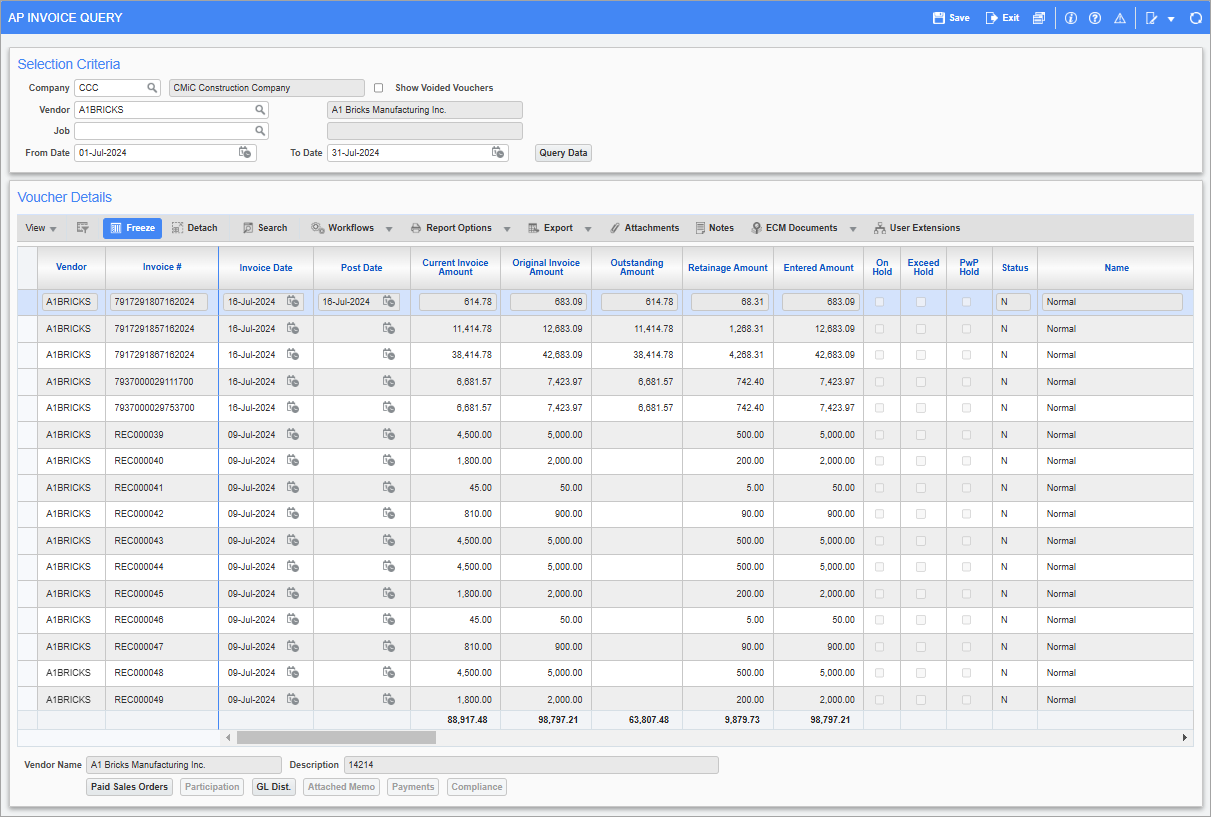Open the From Date calendar picker
Image resolution: width=1211 pixels, height=817 pixels.
pyautogui.click(x=246, y=152)
